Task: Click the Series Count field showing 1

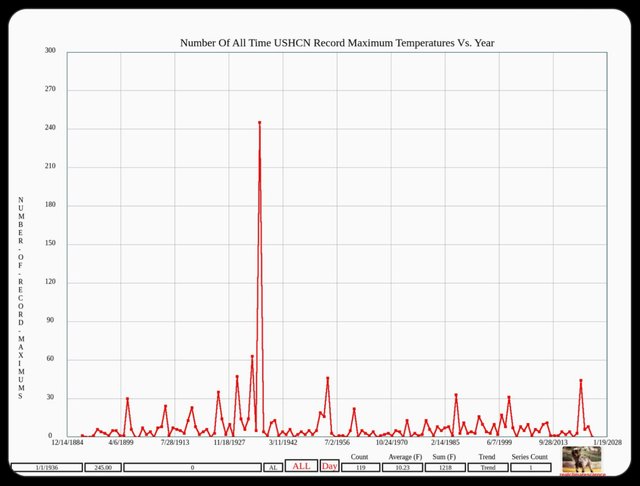Action: [531, 467]
